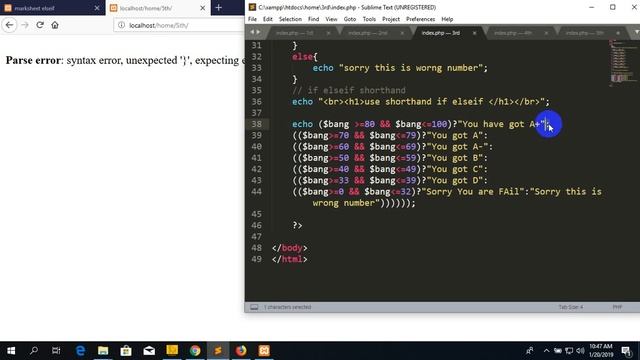Close the 'index.php — 5th' editor tab

pos(618,33)
